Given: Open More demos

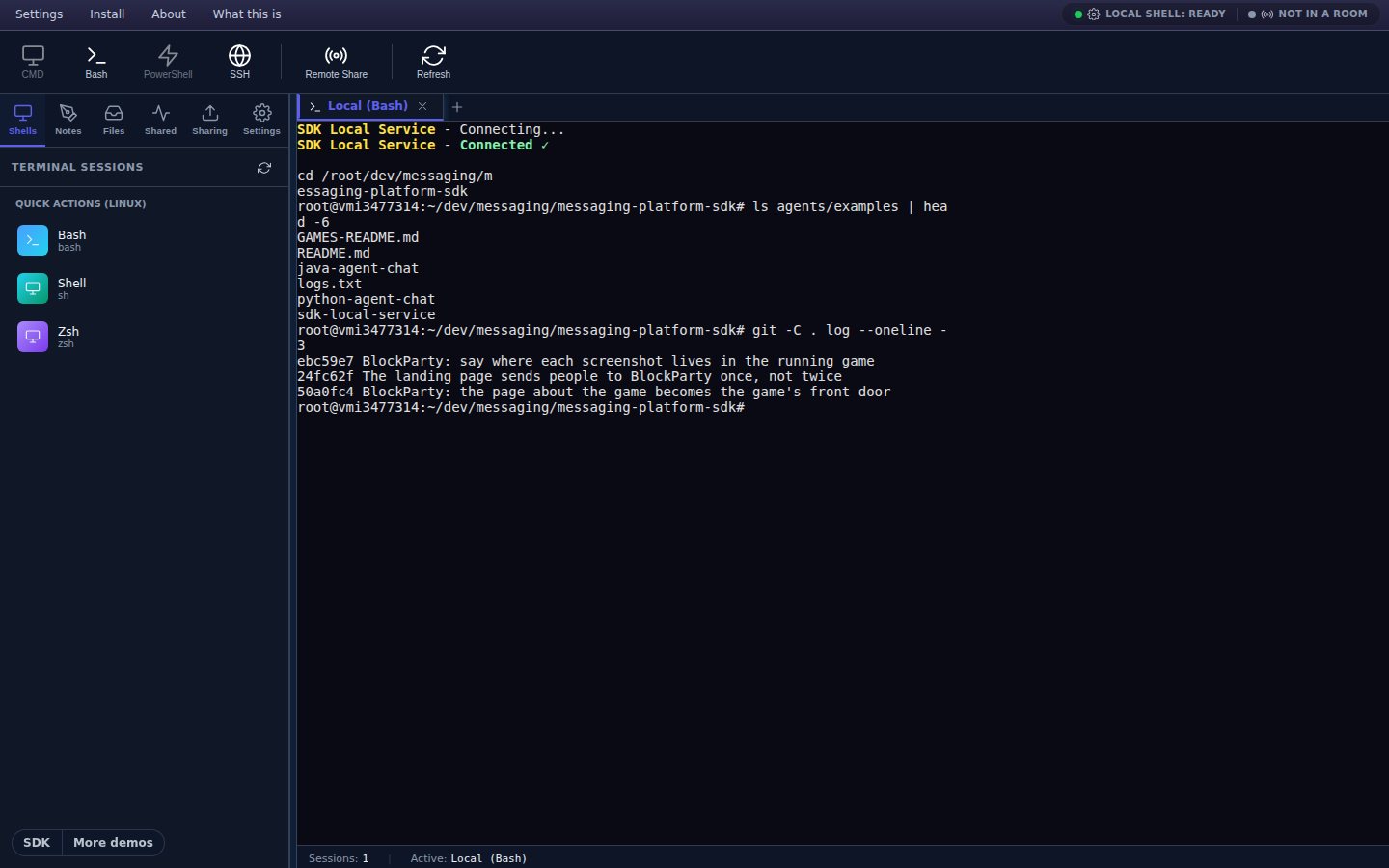Looking at the screenshot, I should tap(113, 843).
